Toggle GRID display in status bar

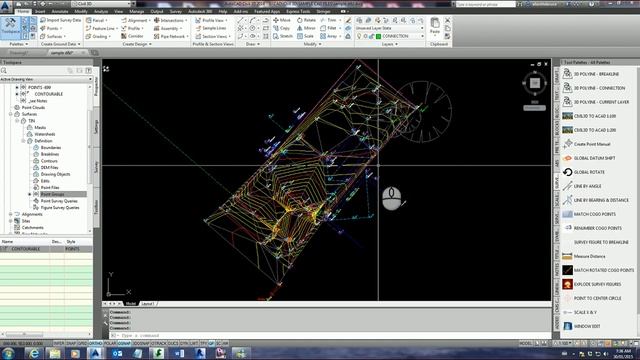82,344
